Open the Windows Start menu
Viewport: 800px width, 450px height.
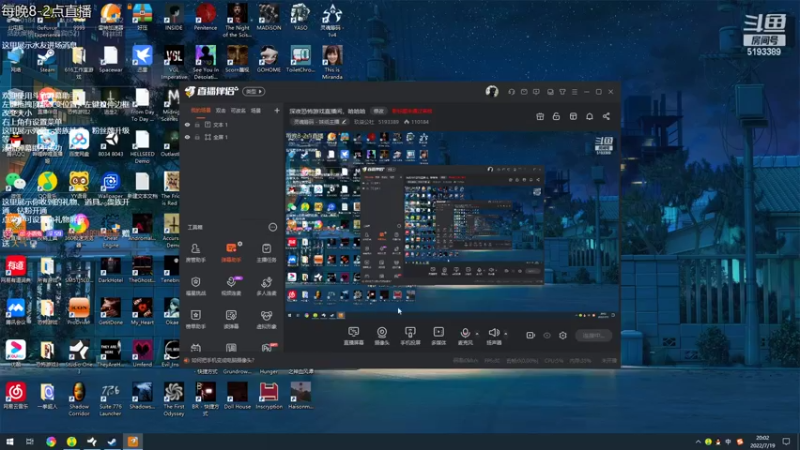point(10,441)
